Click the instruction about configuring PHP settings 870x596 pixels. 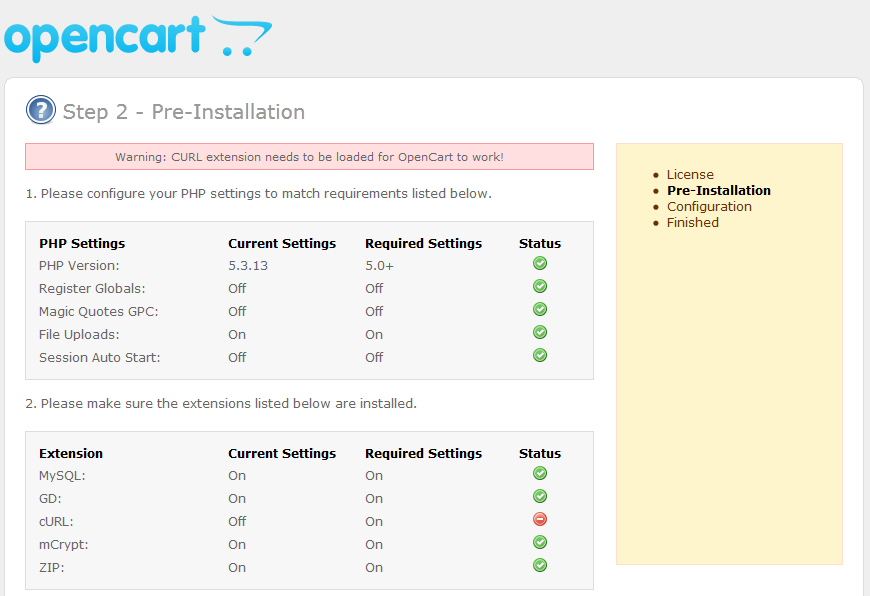[259, 194]
